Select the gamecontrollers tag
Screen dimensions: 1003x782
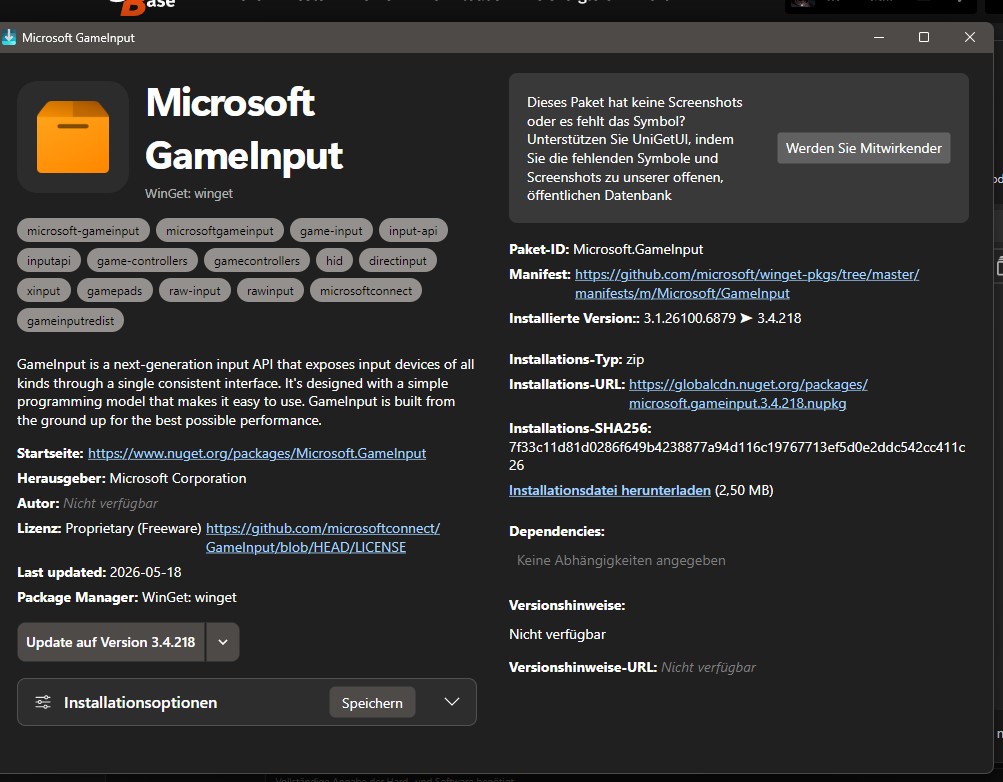257,261
